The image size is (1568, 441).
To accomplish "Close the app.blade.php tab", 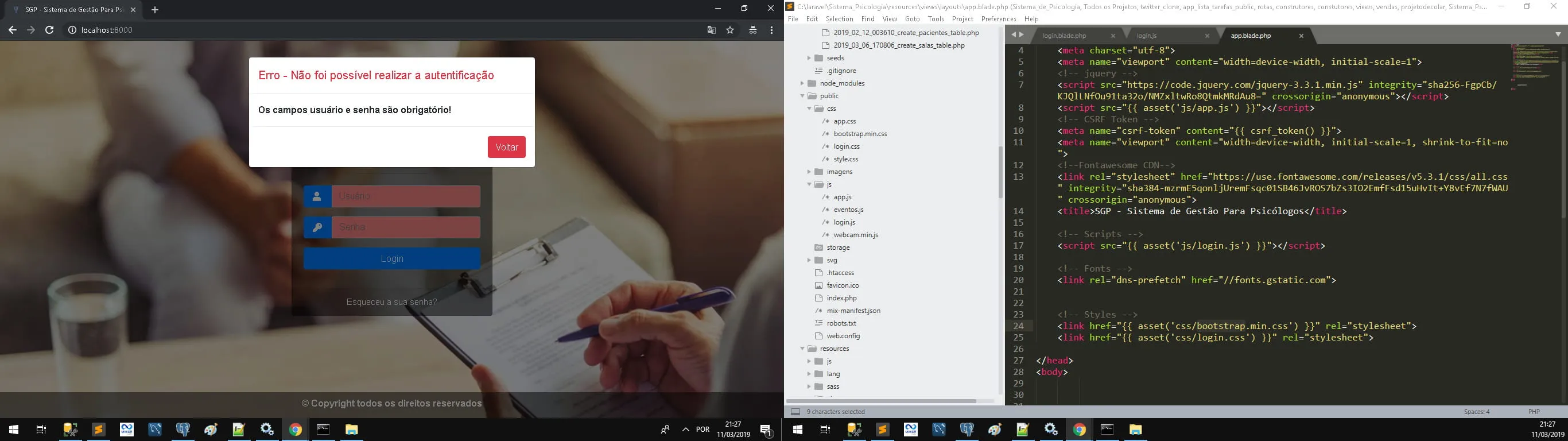I will click(x=1301, y=36).
